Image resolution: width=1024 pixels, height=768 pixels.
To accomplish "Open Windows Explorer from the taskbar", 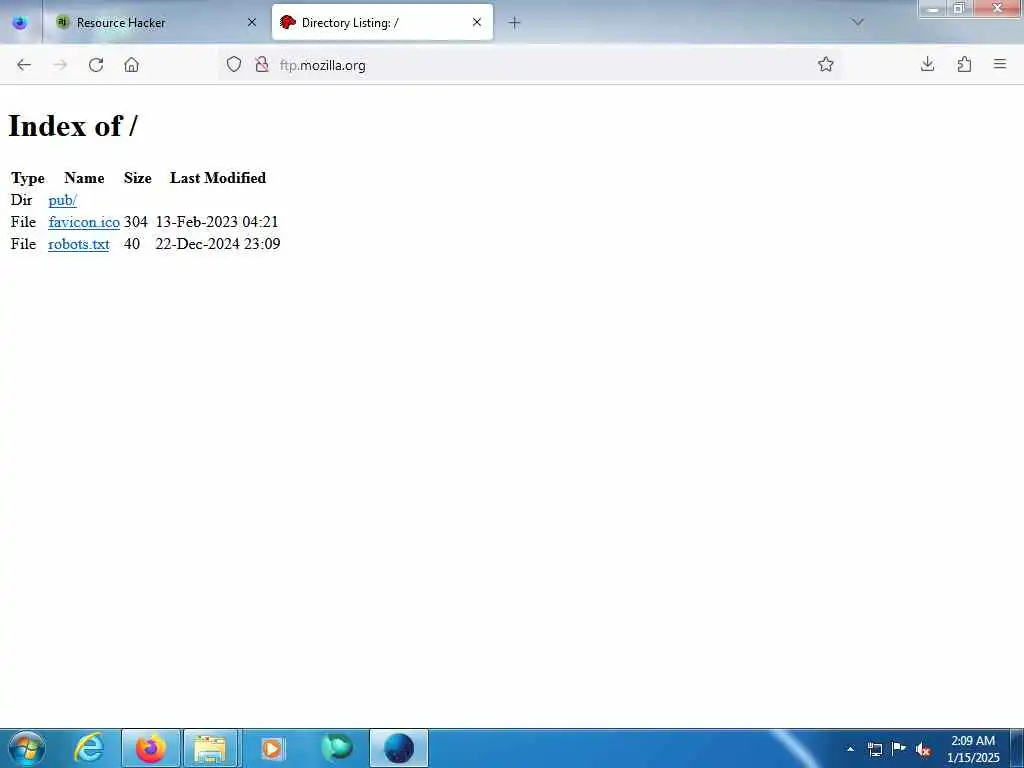I will (211, 748).
